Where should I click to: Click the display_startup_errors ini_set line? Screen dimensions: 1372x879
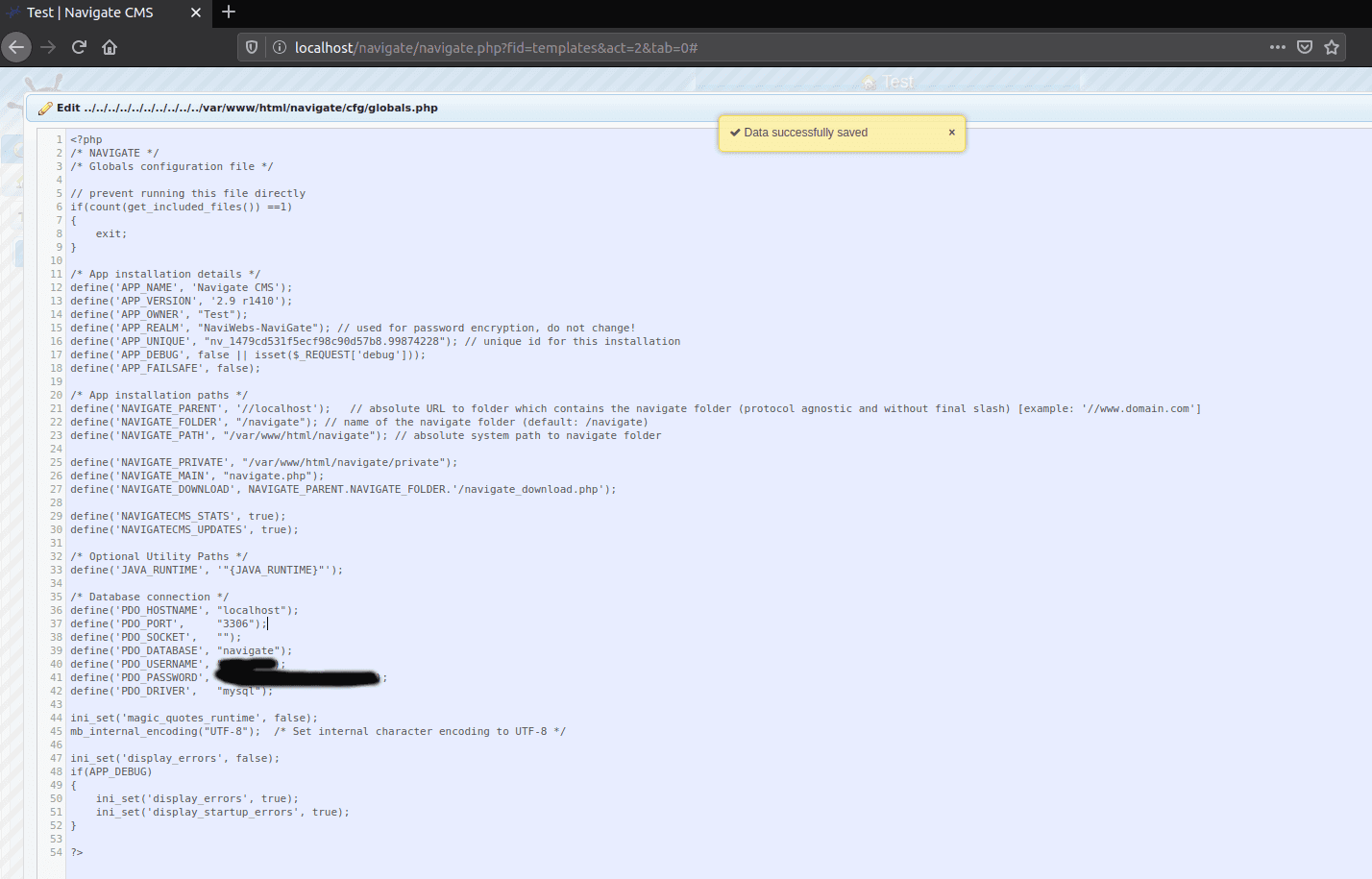[x=223, y=812]
